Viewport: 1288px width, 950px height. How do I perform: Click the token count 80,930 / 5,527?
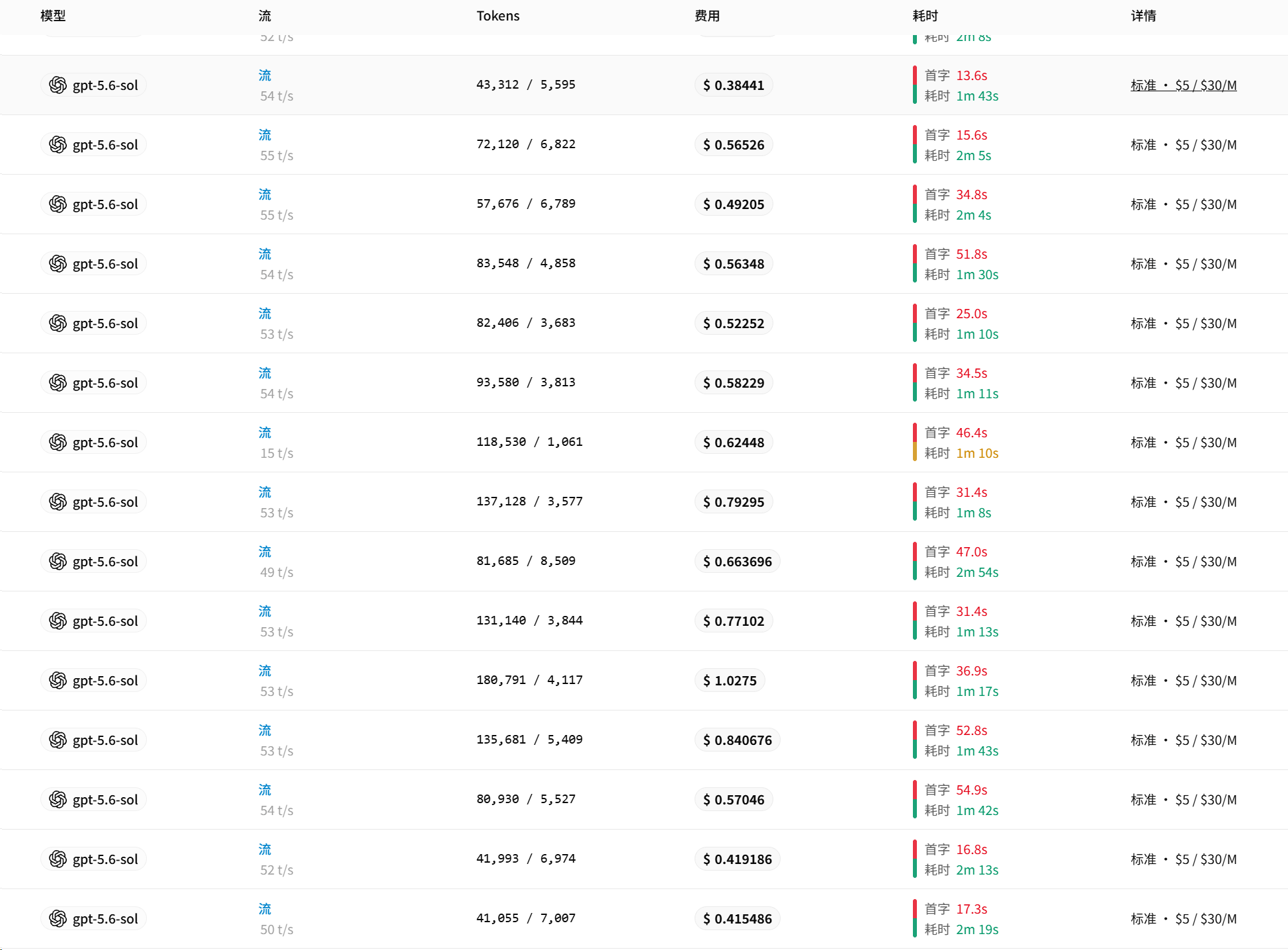pyautogui.click(x=526, y=799)
